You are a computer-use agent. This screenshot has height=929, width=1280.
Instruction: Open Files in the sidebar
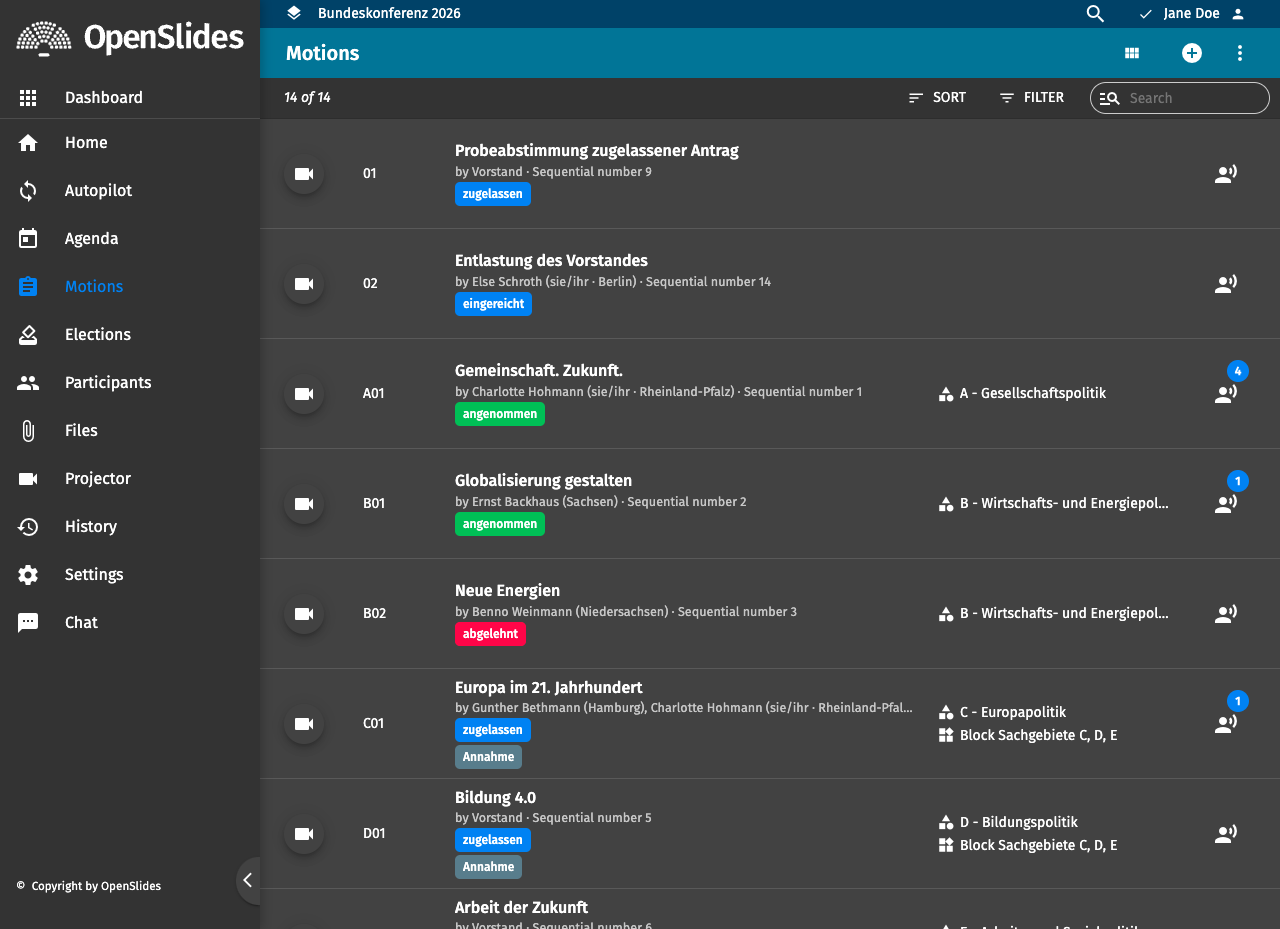(x=130, y=431)
